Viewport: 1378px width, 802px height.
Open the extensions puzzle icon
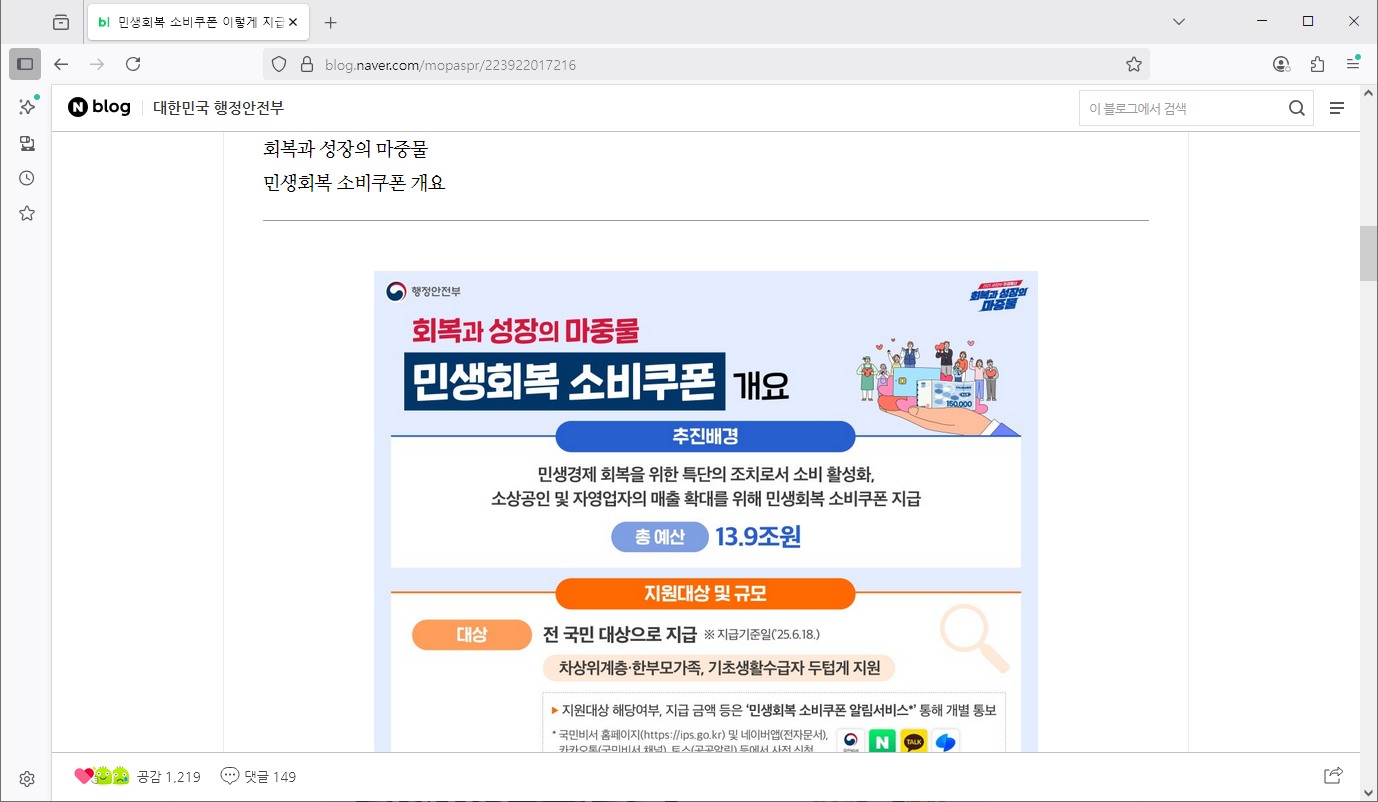1317,64
